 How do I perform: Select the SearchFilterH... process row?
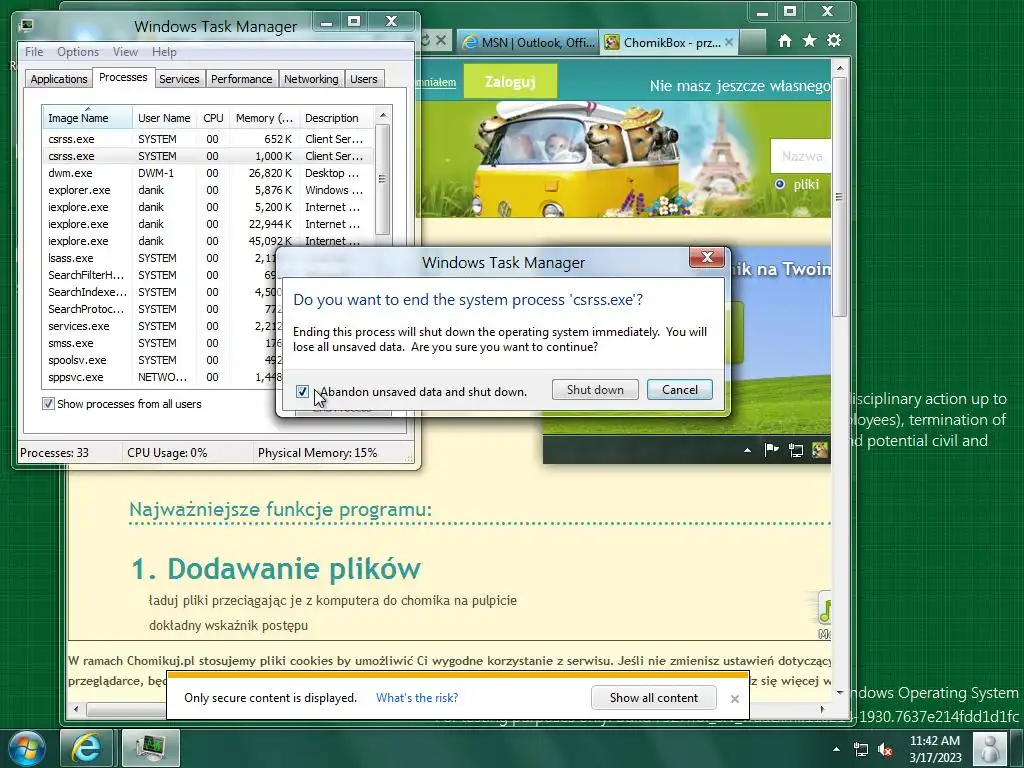pyautogui.click(x=160, y=275)
